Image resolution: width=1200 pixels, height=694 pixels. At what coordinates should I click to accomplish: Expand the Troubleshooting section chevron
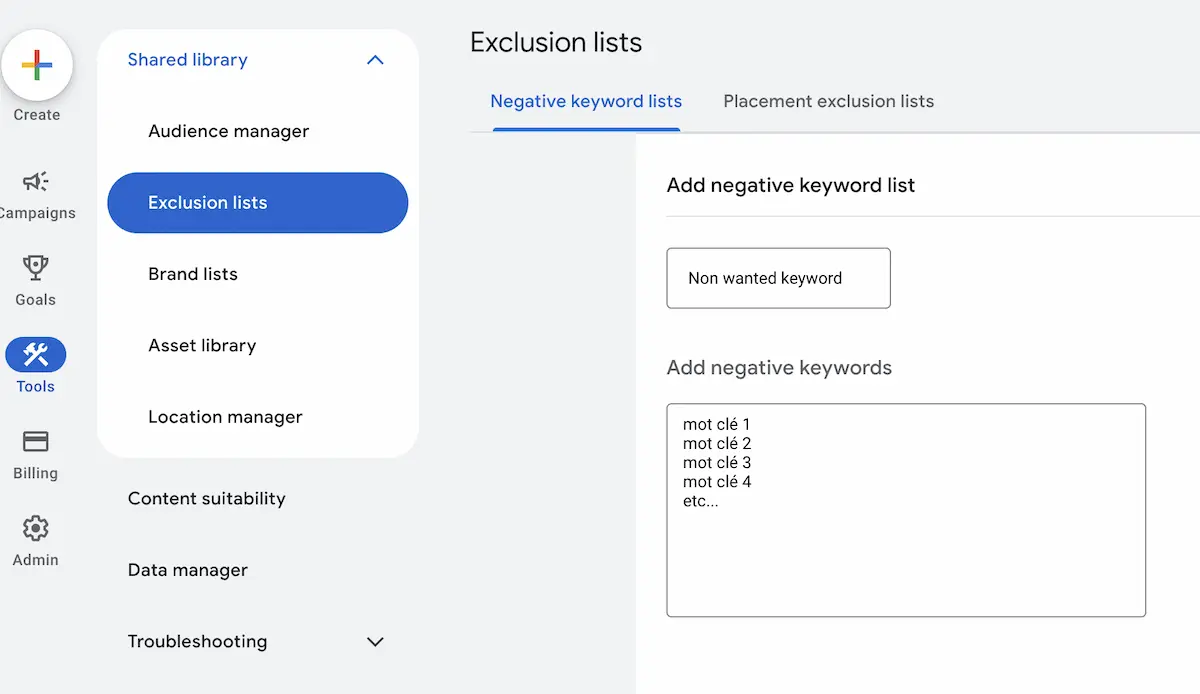point(375,642)
